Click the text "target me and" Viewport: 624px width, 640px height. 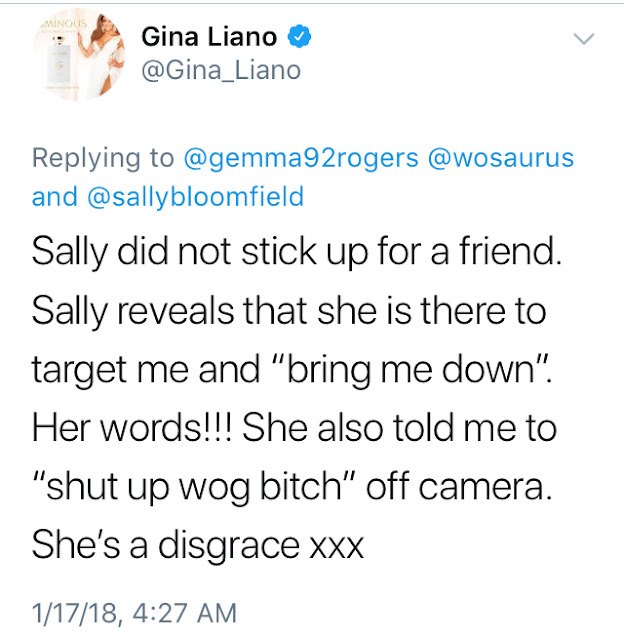[144, 370]
